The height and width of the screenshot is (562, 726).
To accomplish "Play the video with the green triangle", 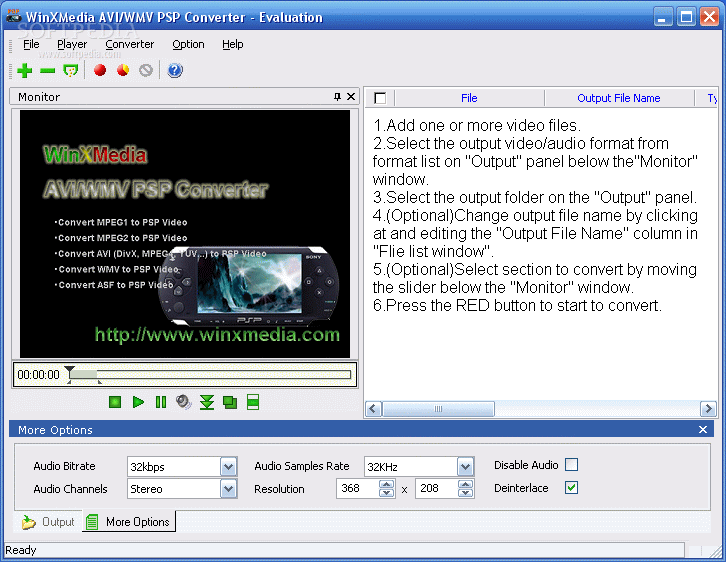I will tap(138, 402).
